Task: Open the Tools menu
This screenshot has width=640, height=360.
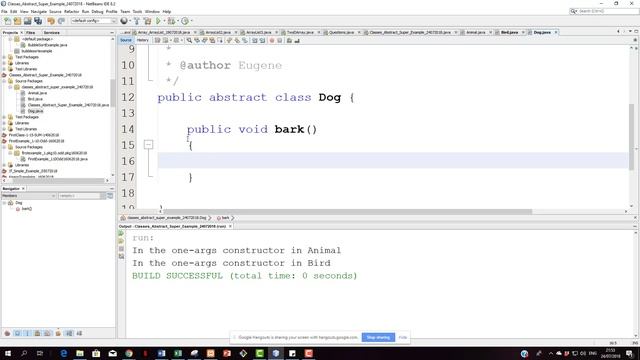Action: [138, 11]
